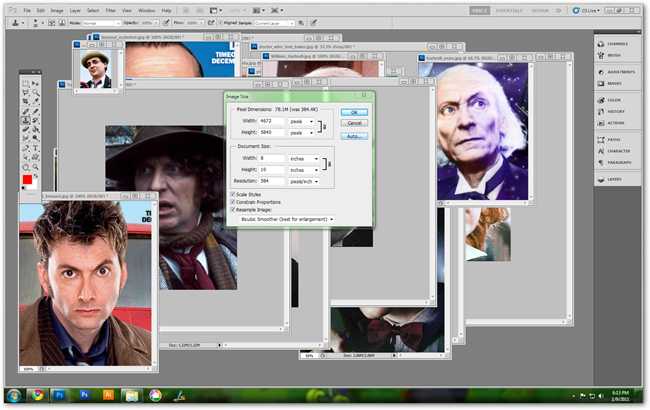Click the Resolution input field
This screenshot has height=410, width=650.
click(x=272, y=181)
